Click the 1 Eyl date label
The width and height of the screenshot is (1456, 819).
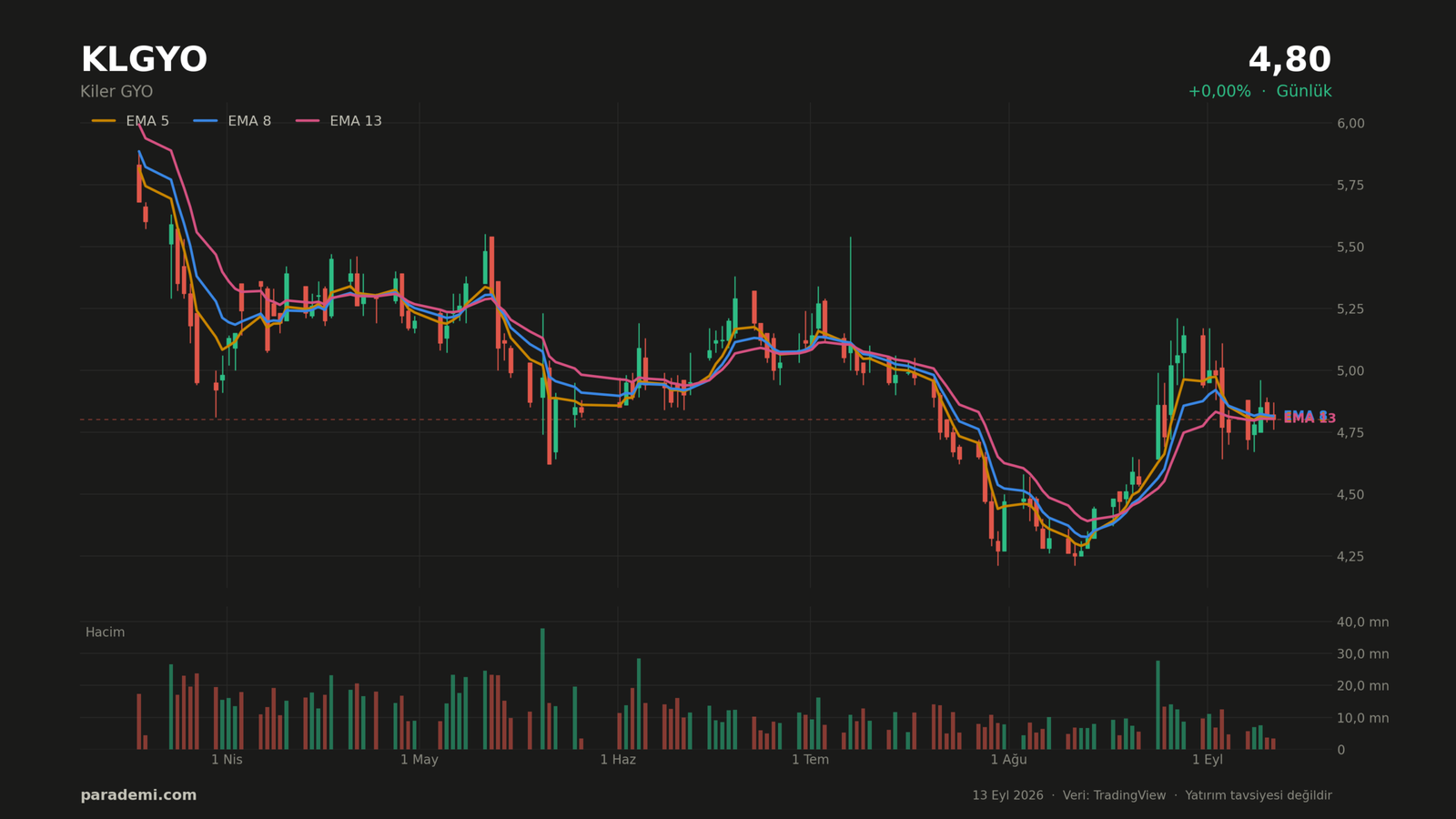tap(1208, 760)
